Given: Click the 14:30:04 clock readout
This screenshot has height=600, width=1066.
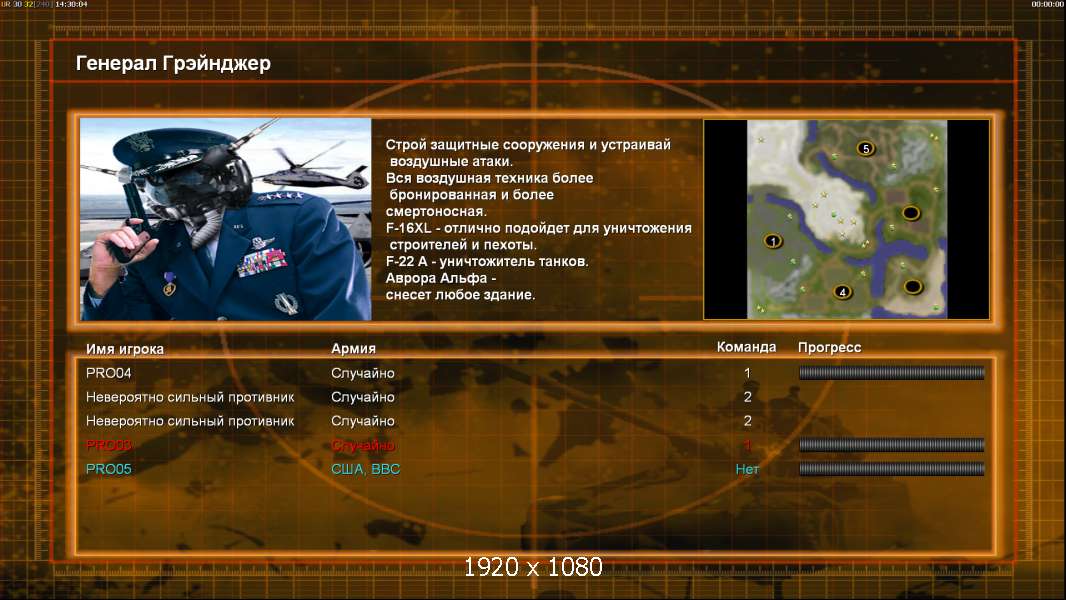Looking at the screenshot, I should (x=71, y=4).
